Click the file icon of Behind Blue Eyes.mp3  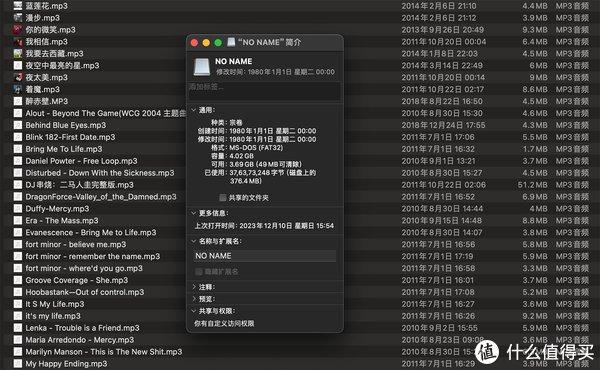coord(18,125)
